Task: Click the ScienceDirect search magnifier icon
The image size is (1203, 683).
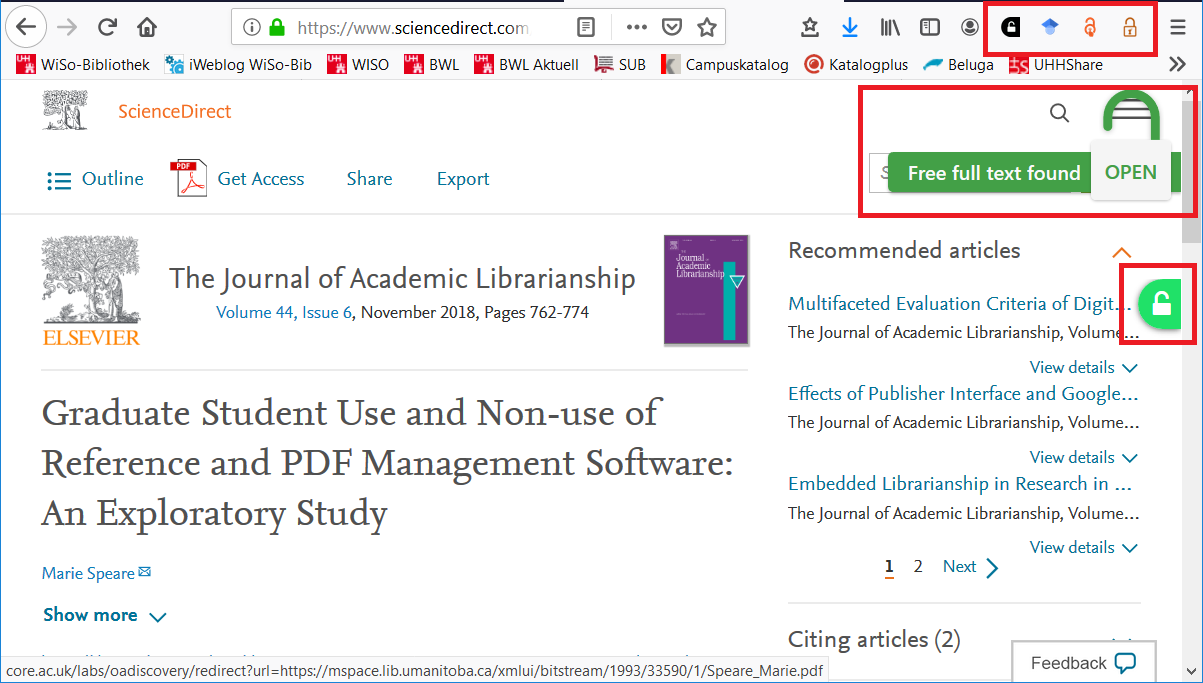Action: click(1059, 112)
